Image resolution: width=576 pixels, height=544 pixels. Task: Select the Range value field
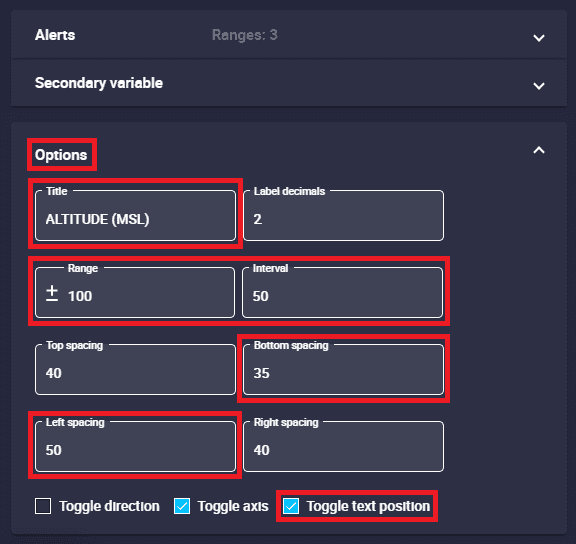(x=135, y=293)
